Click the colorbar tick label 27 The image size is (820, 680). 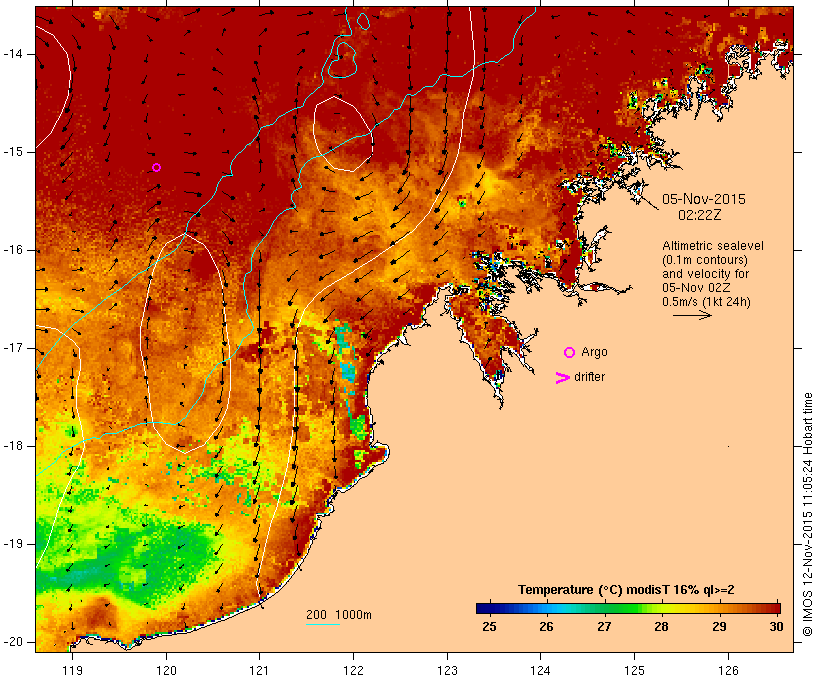[605, 627]
